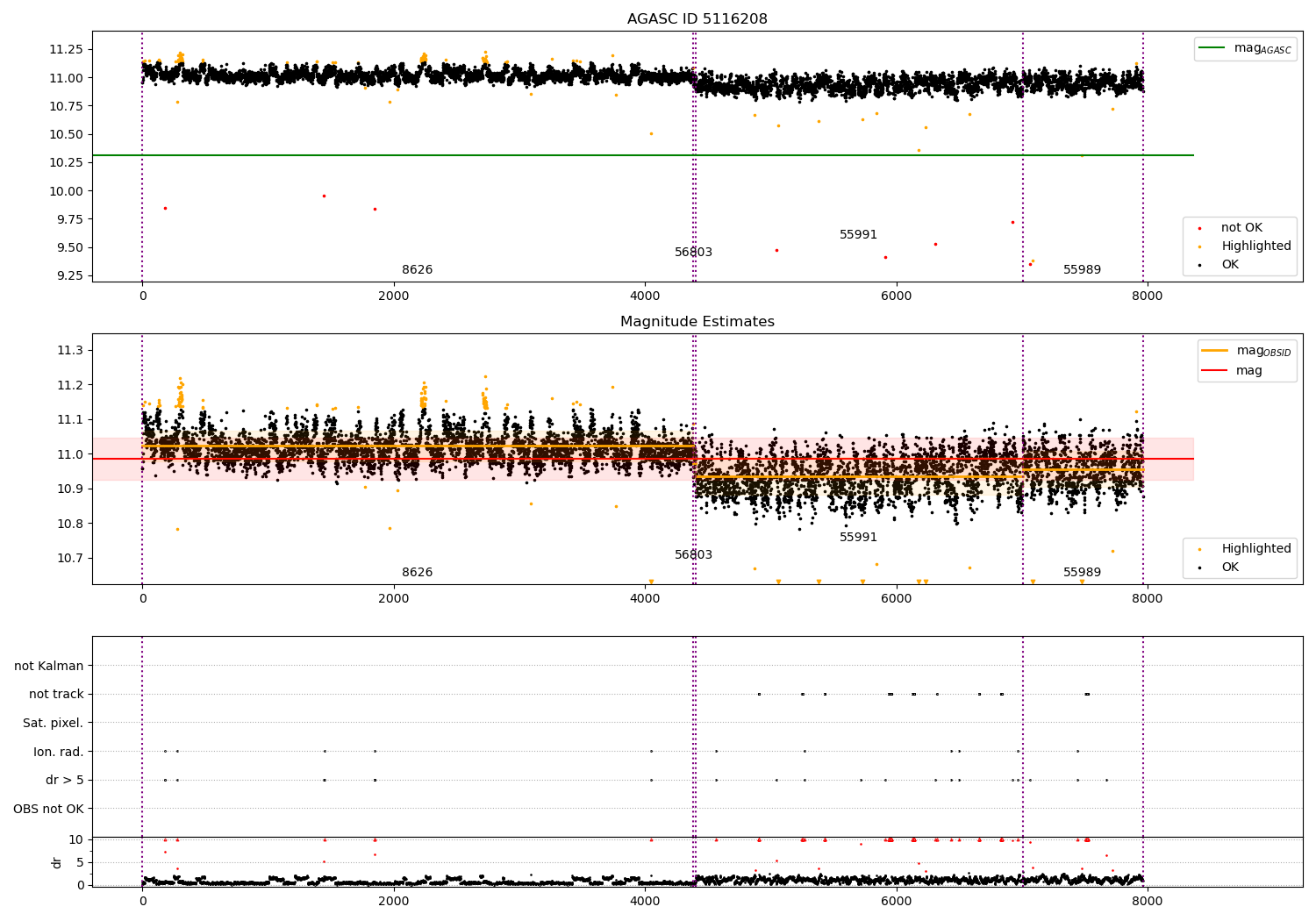Image resolution: width=1316 pixels, height=921 pixels.
Task: Click the "OBS not OK" axis label
Action: [x=48, y=809]
